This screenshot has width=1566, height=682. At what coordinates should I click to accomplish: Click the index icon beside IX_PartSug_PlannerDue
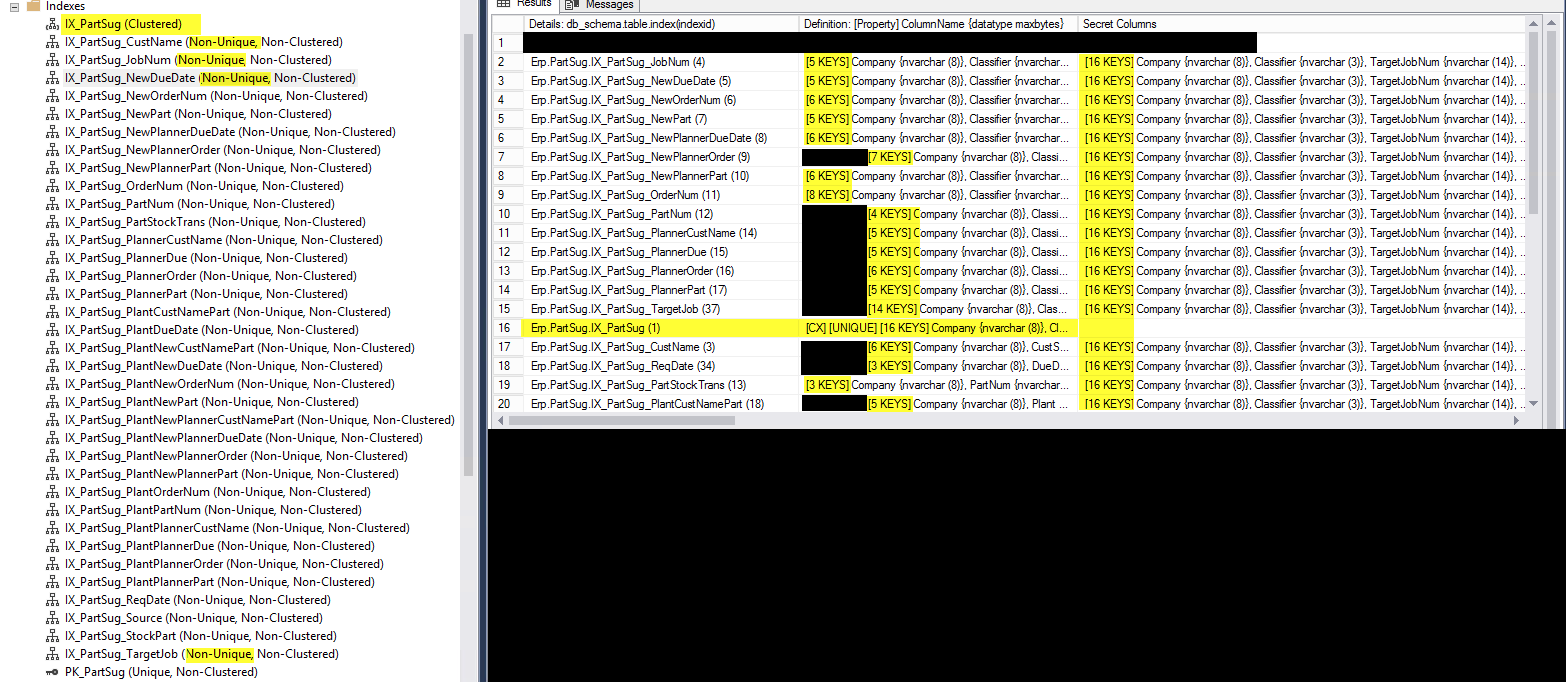point(53,258)
